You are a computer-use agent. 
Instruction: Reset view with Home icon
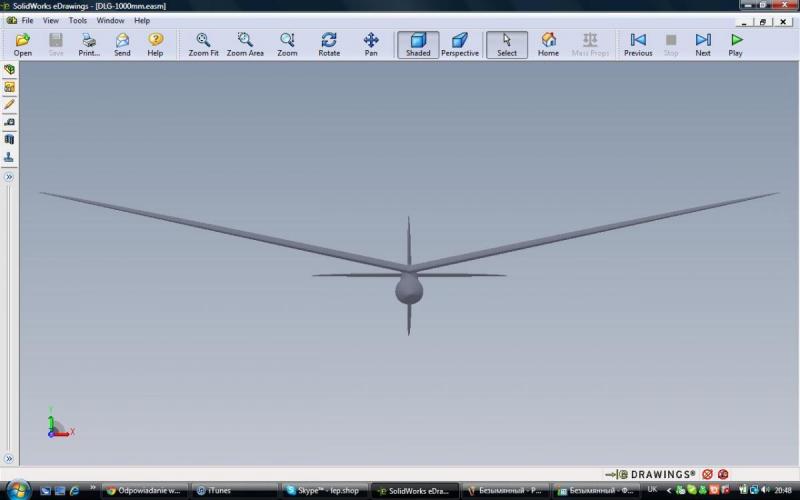point(548,44)
